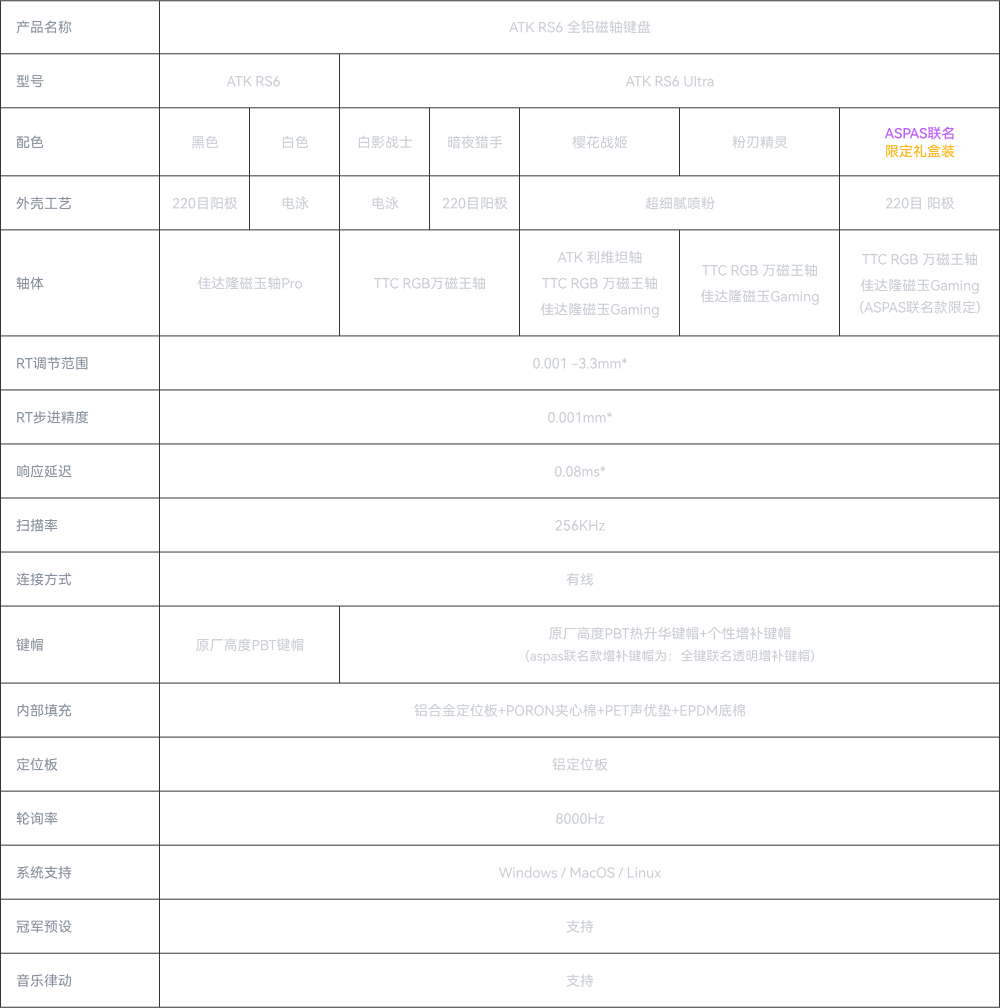Screen dimensions: 1000x1008
Task: Select the 白色 color cell
Action: [x=294, y=142]
